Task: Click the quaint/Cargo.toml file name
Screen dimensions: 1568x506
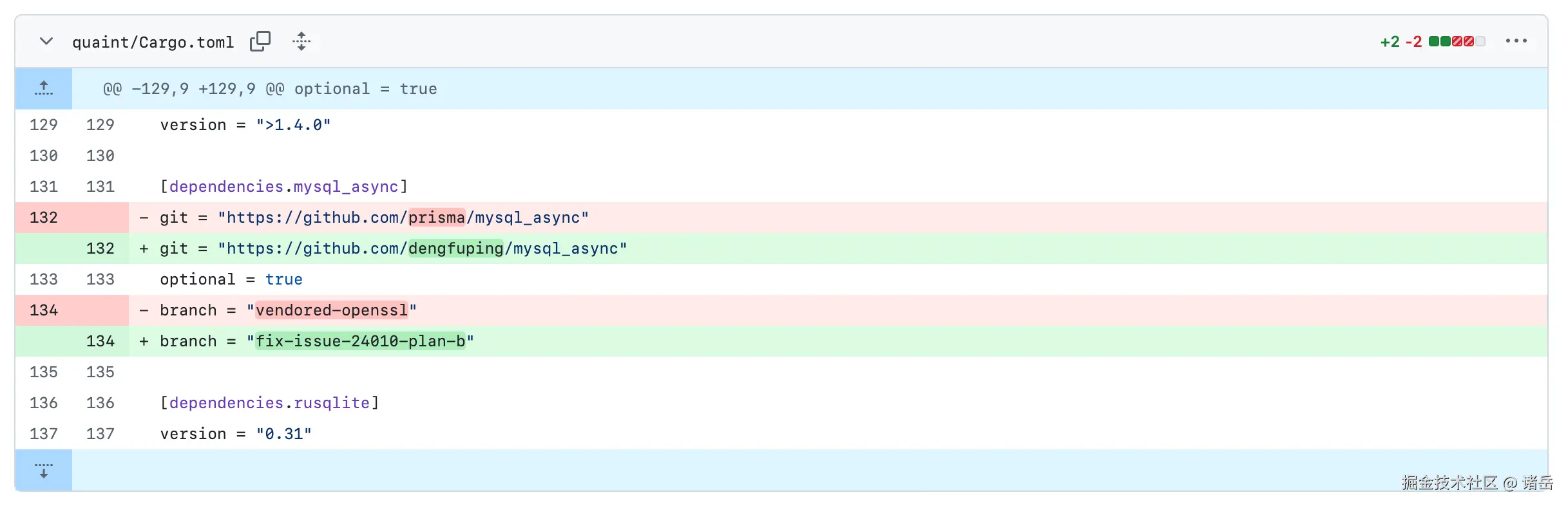Action: (153, 42)
